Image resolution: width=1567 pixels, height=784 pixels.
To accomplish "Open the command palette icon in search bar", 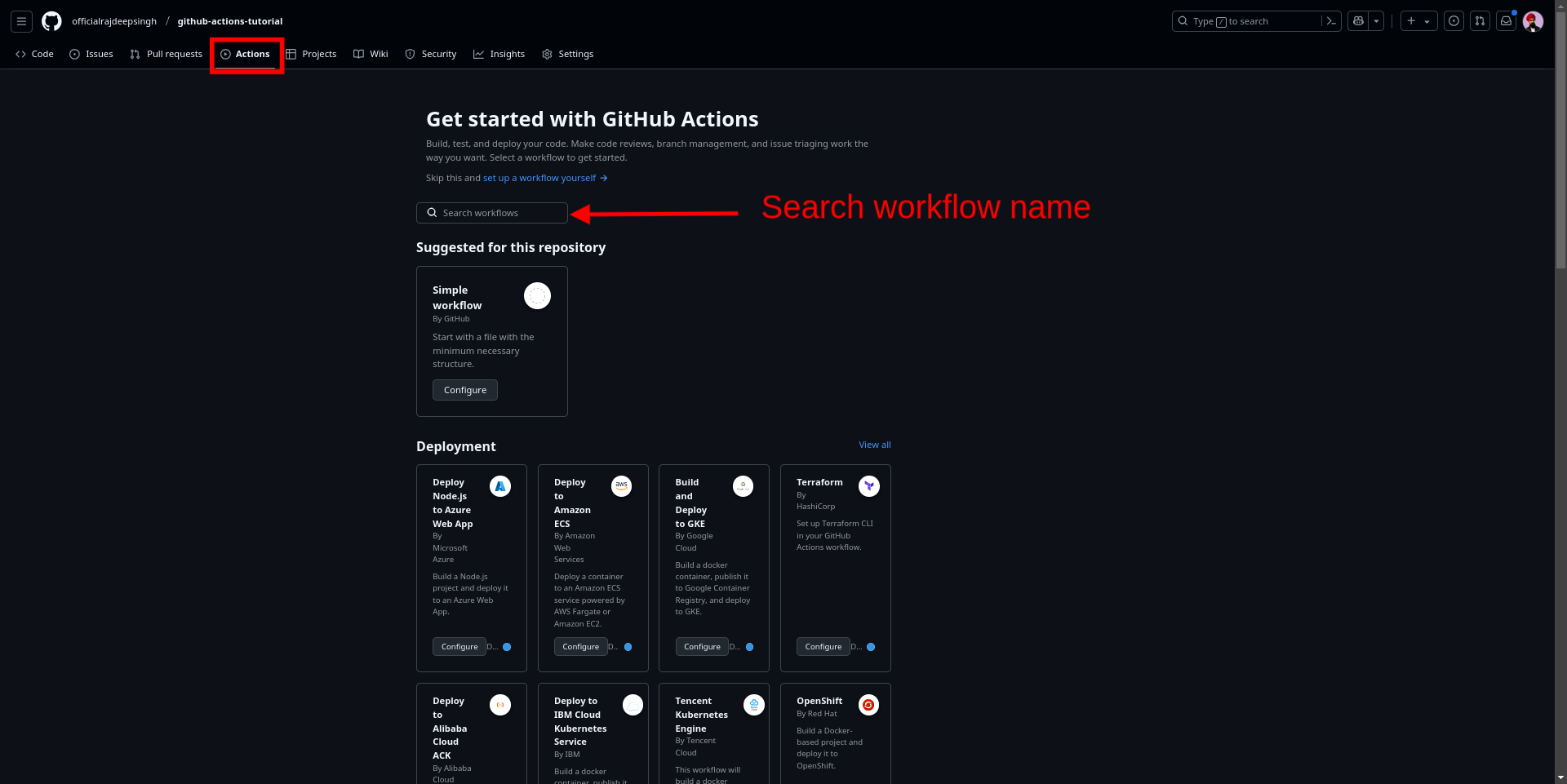I will [1331, 21].
